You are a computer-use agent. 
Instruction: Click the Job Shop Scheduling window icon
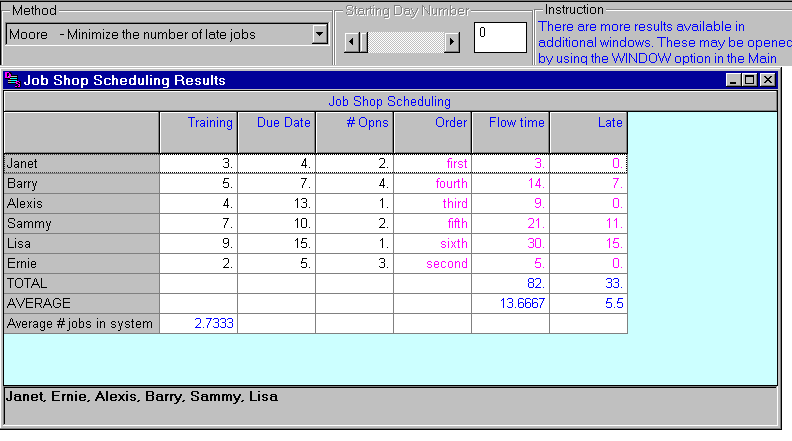click(x=13, y=80)
